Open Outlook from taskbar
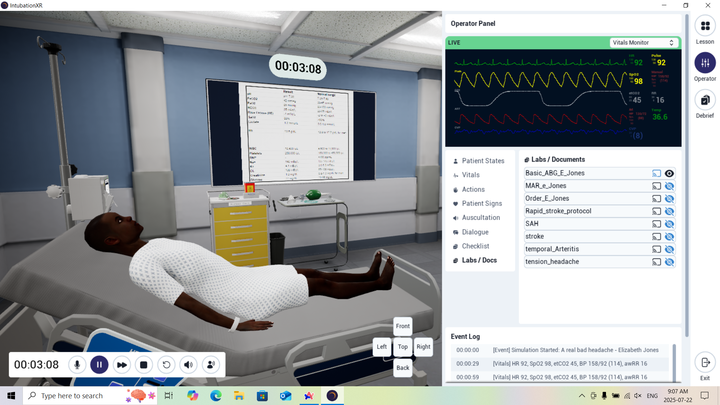The image size is (720, 405). (285, 396)
